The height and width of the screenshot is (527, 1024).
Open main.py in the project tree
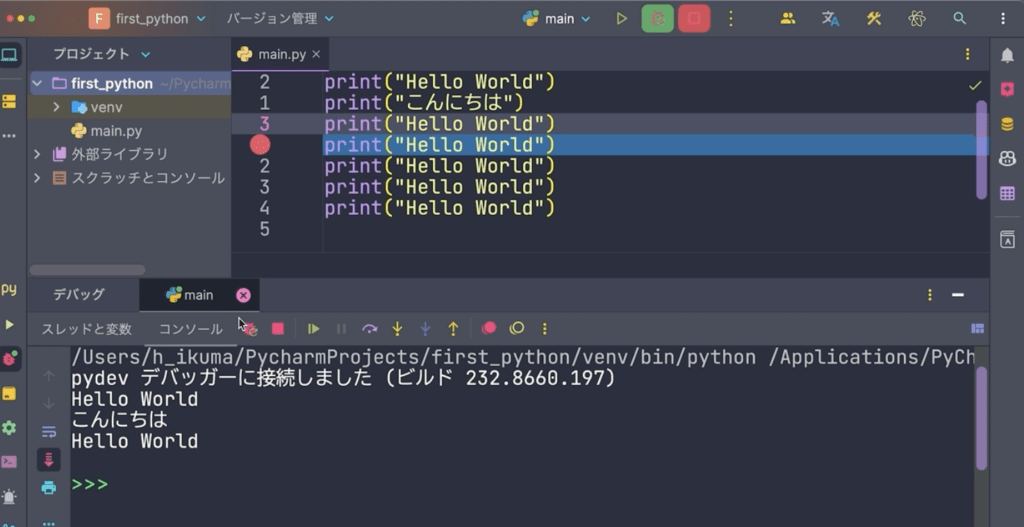[116, 131]
